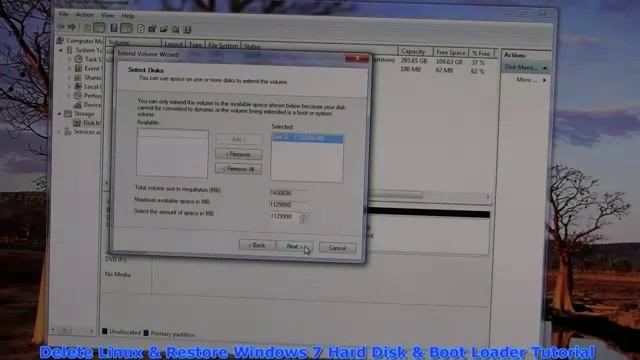The height and width of the screenshot is (360, 640).
Task: Click the Primary partition legend entry
Action: 169,334
